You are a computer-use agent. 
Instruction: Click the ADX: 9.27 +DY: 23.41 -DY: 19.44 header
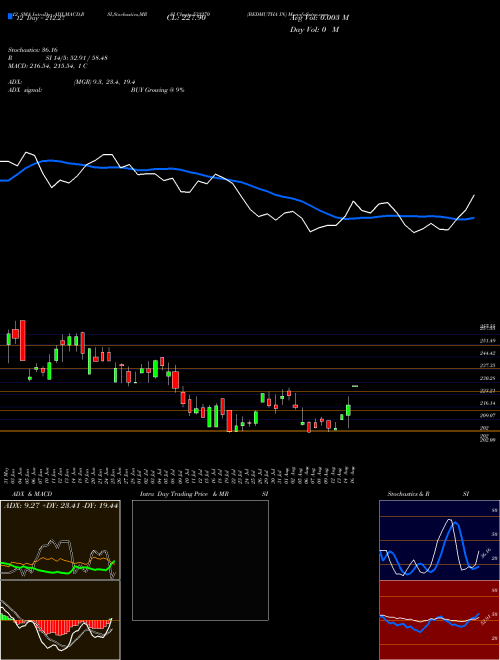61,505
